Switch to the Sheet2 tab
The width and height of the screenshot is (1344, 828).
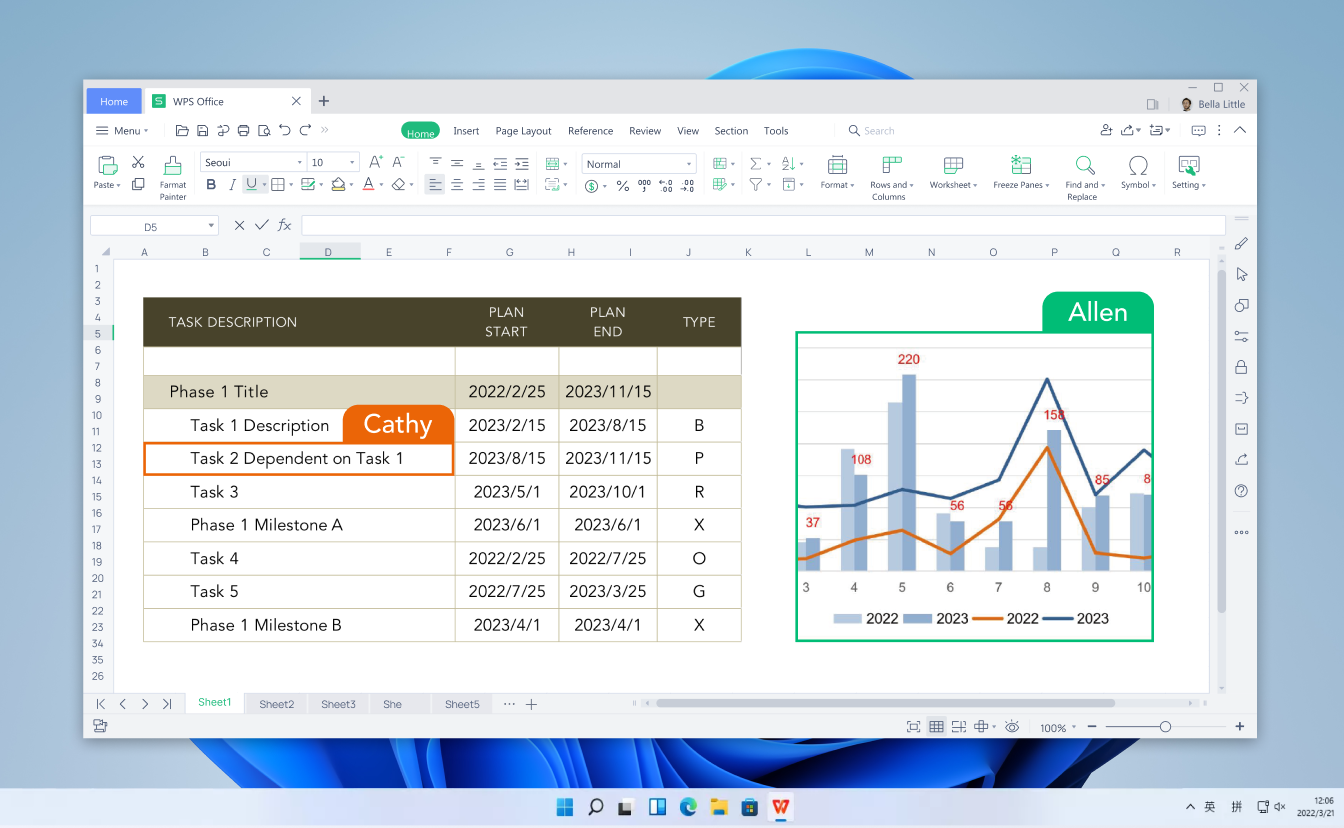click(277, 704)
